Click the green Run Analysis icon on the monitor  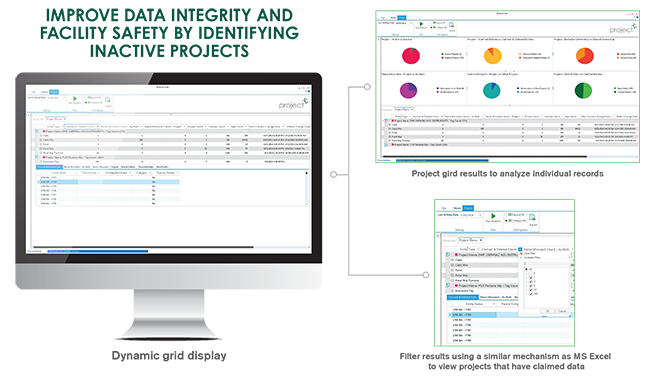coord(75,99)
